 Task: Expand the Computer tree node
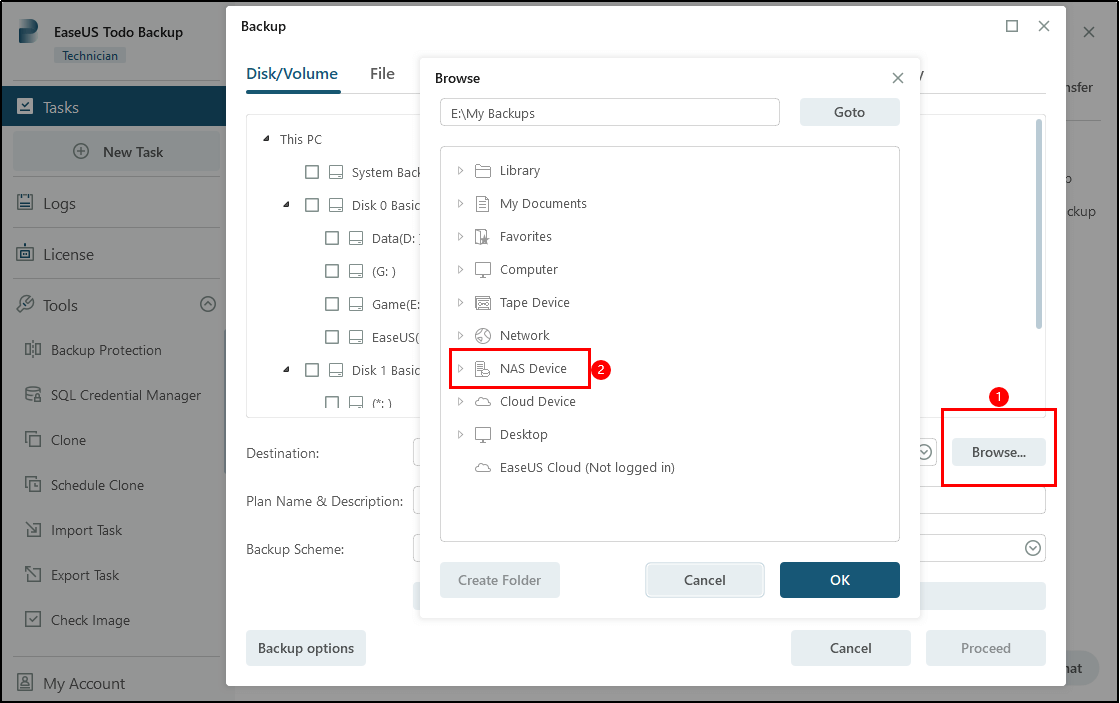(x=460, y=270)
